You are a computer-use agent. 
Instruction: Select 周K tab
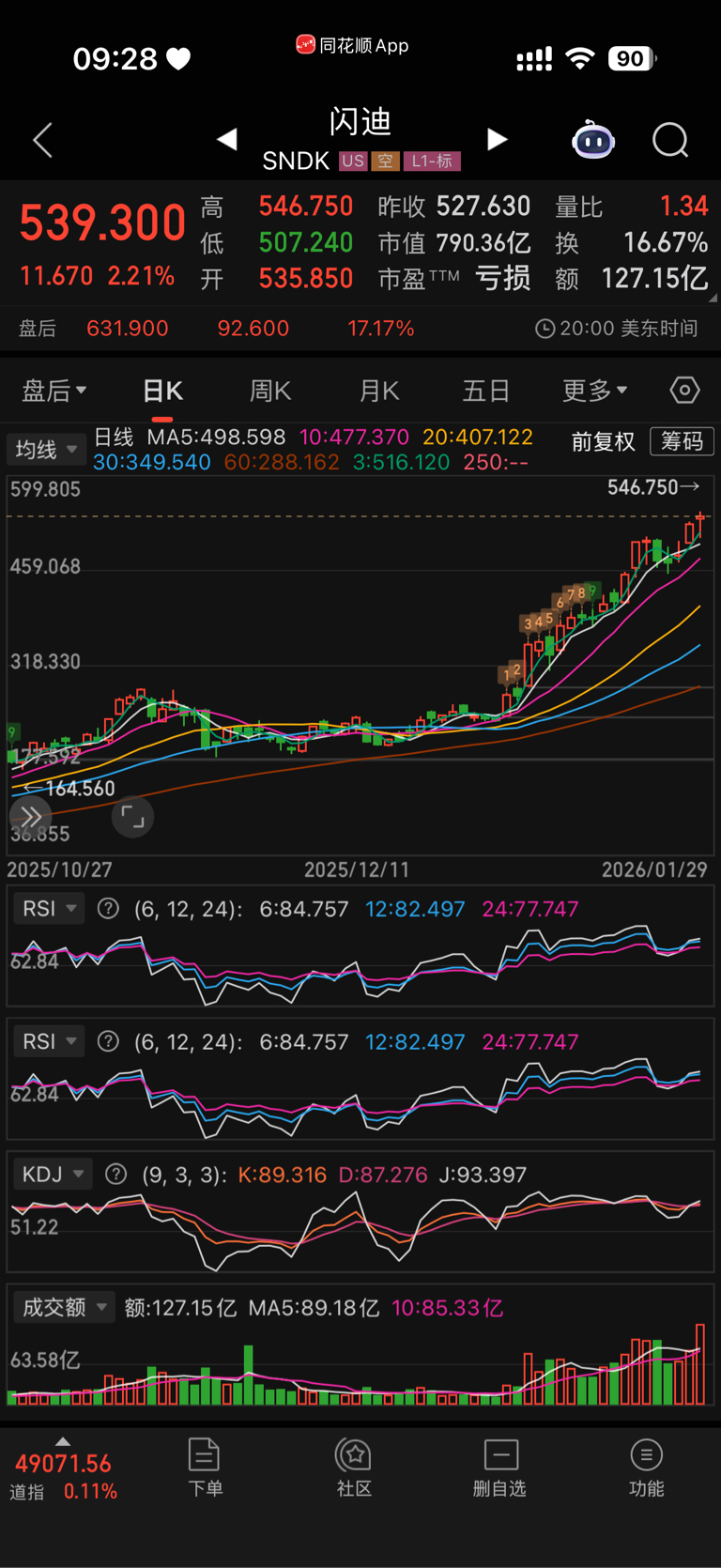[270, 391]
